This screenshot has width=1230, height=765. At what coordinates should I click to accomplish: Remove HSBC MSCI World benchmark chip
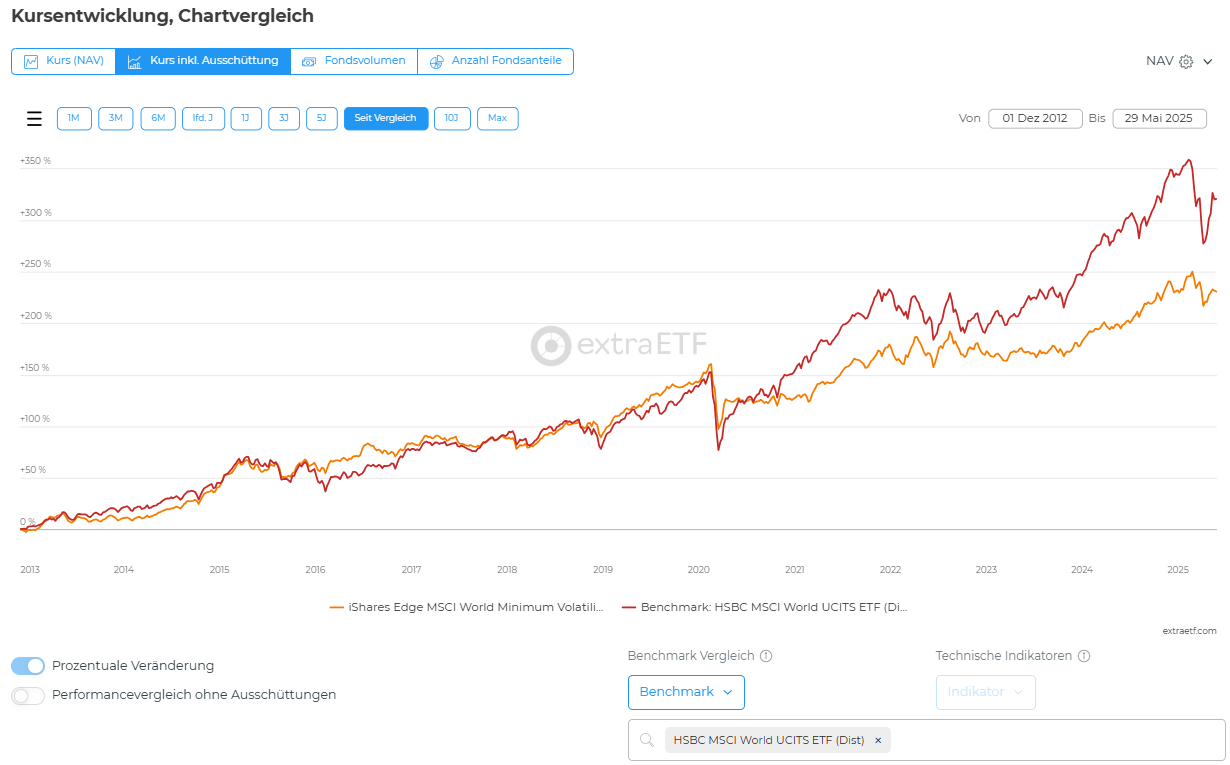coord(878,740)
